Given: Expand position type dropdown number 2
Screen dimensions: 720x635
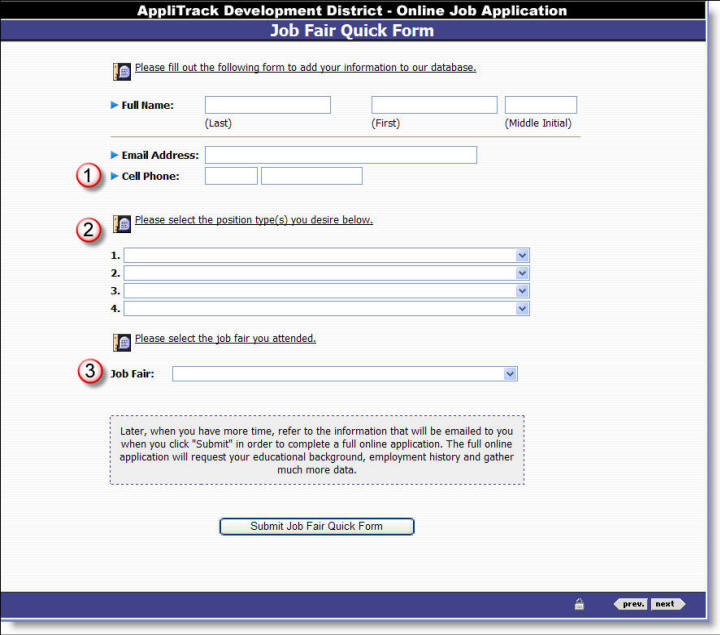Looking at the screenshot, I should tap(326, 273).
